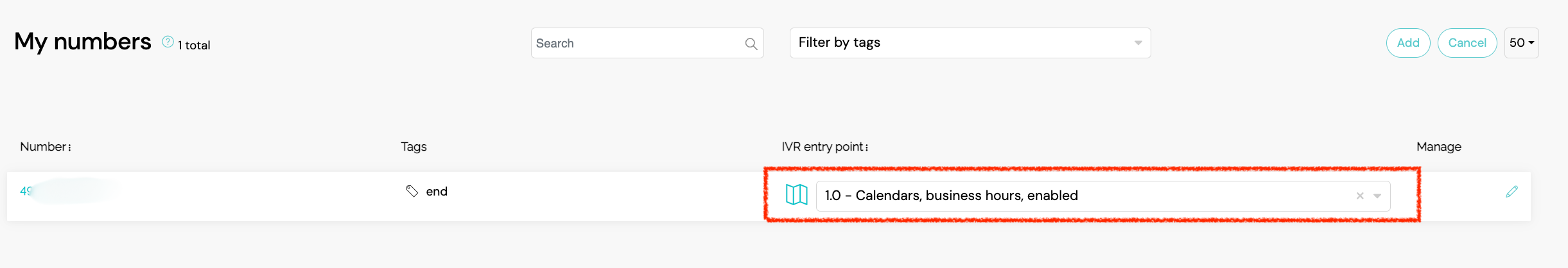The height and width of the screenshot is (268, 1568).
Task: Expand the IVR entry point dropdown arrow
Action: (x=1377, y=196)
